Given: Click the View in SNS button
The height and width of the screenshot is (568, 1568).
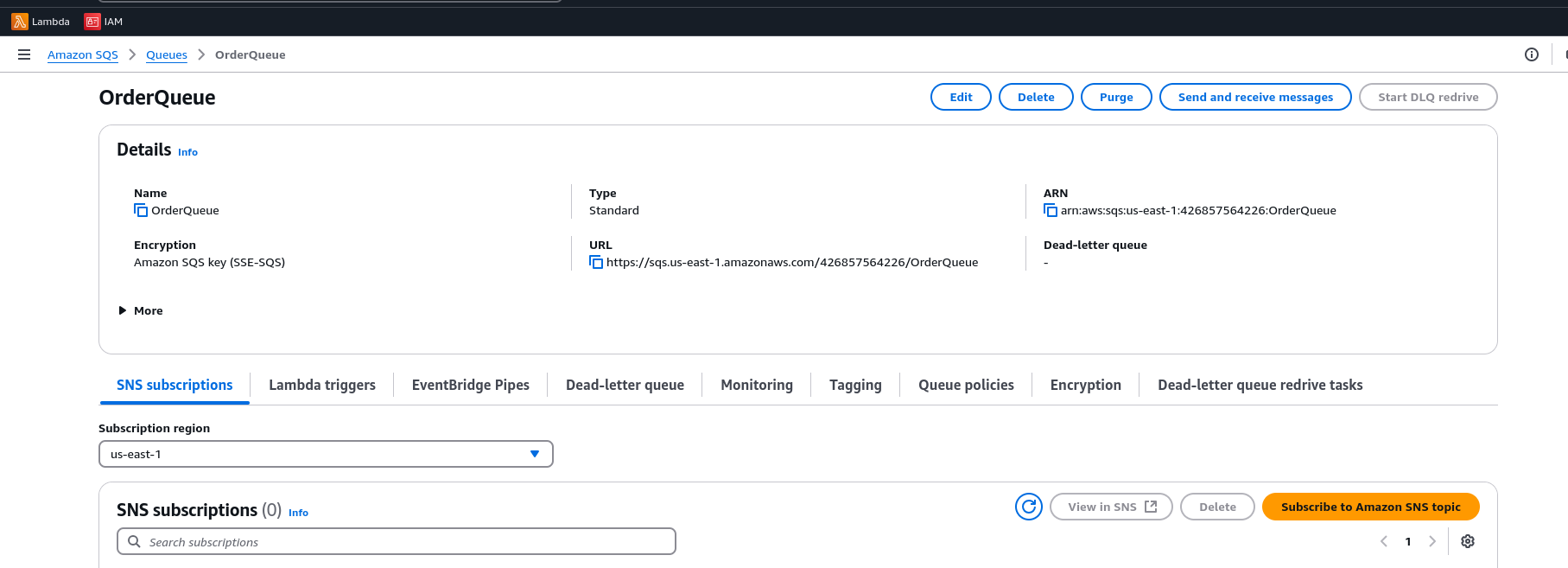Looking at the screenshot, I should (x=1111, y=507).
